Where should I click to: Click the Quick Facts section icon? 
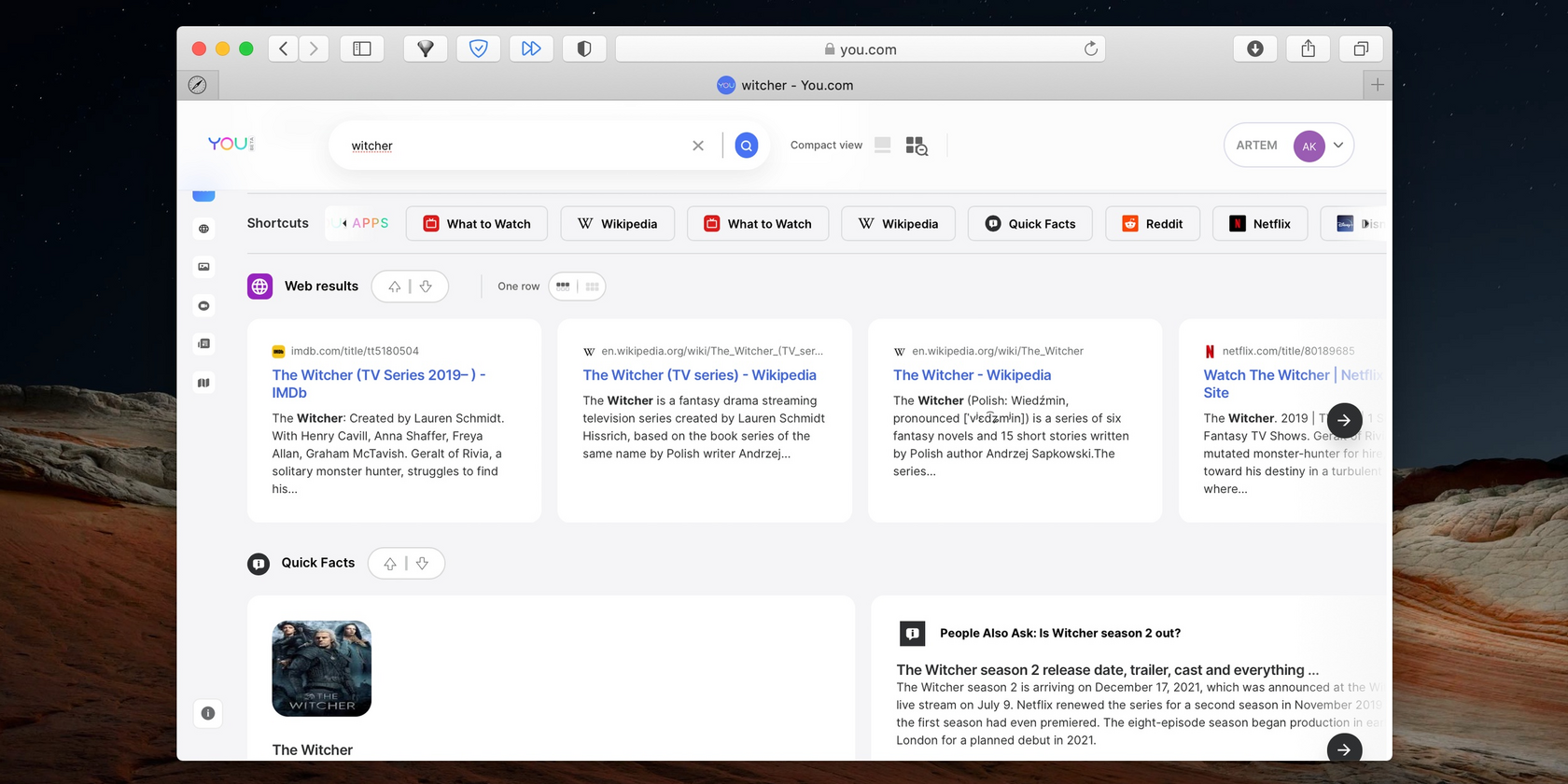click(259, 564)
